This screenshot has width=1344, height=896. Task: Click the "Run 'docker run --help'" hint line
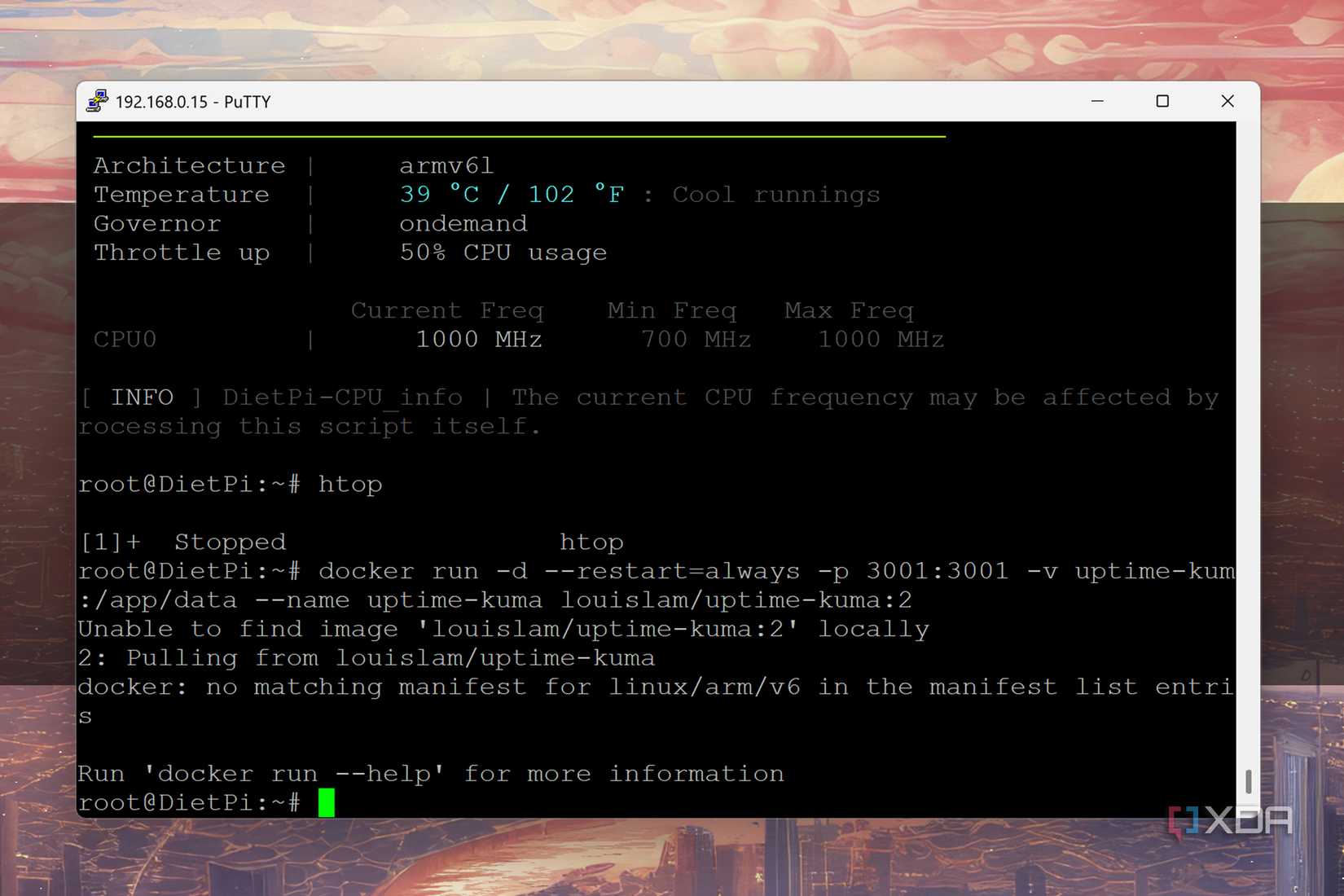[431, 774]
